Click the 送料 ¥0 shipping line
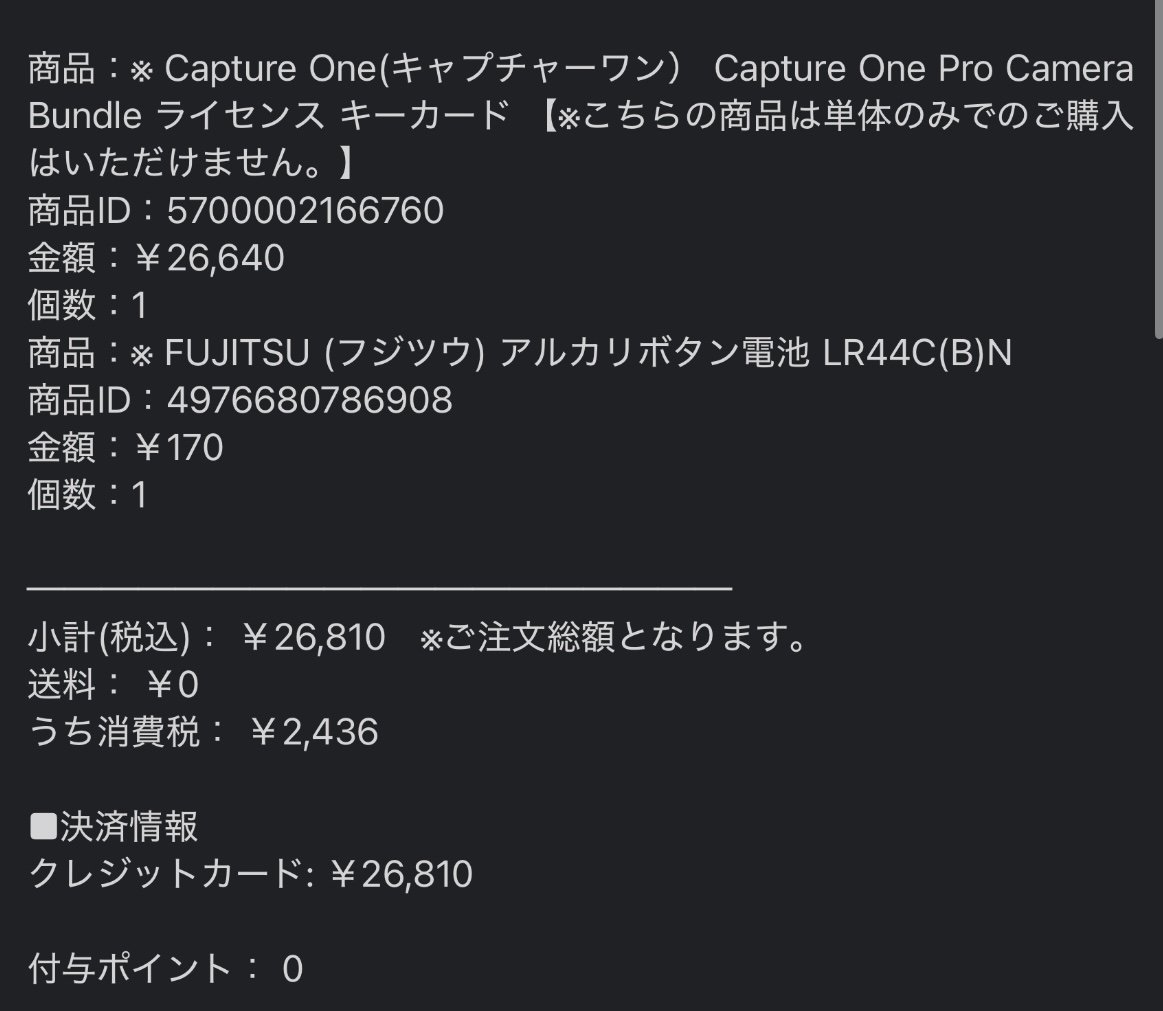Viewport: 1163px width, 1011px height. (x=114, y=685)
